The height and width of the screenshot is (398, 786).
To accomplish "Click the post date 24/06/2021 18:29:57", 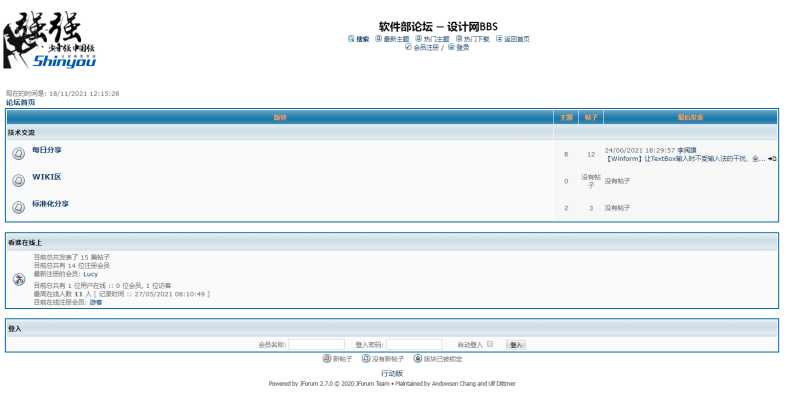I will 640,150.
